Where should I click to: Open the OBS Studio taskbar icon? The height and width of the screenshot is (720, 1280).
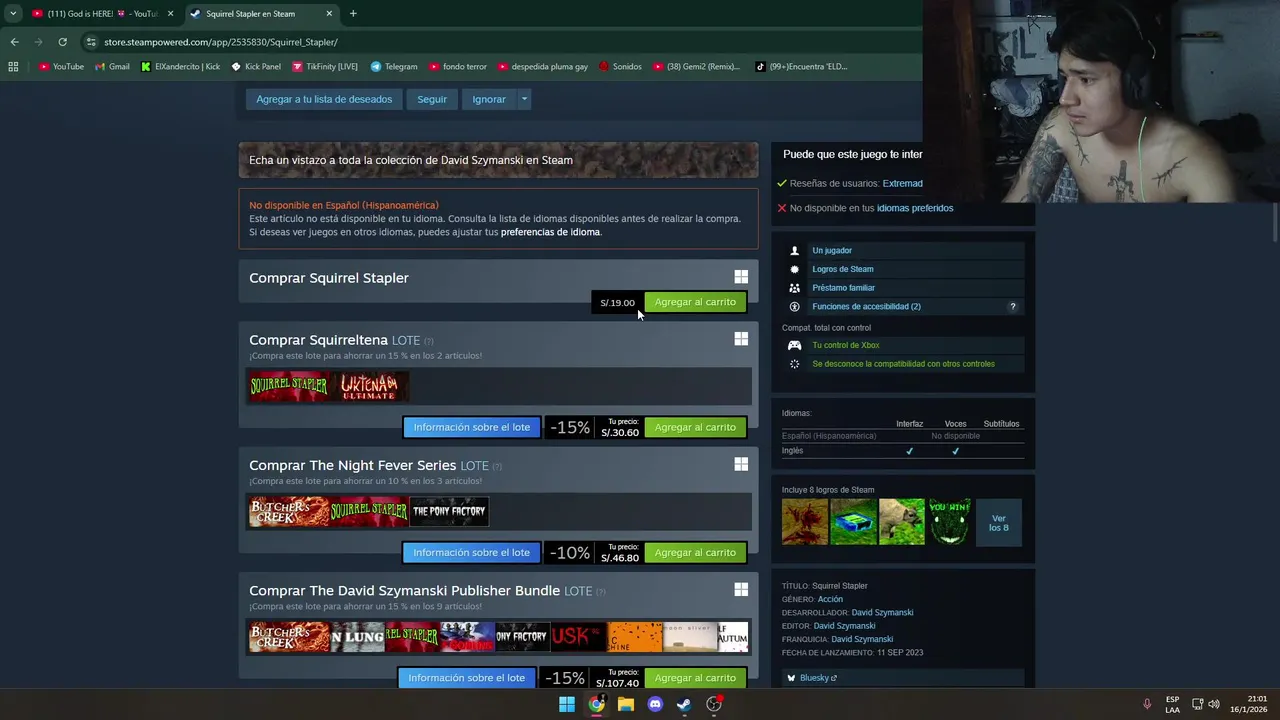714,704
